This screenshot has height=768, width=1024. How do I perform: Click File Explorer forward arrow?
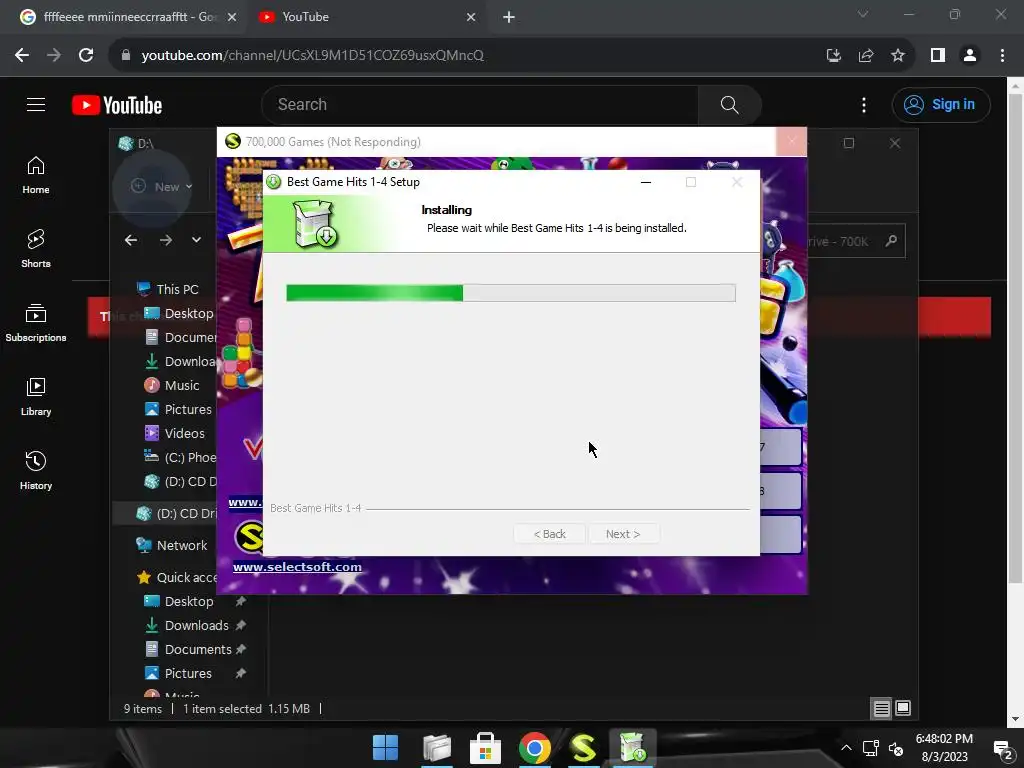(166, 240)
